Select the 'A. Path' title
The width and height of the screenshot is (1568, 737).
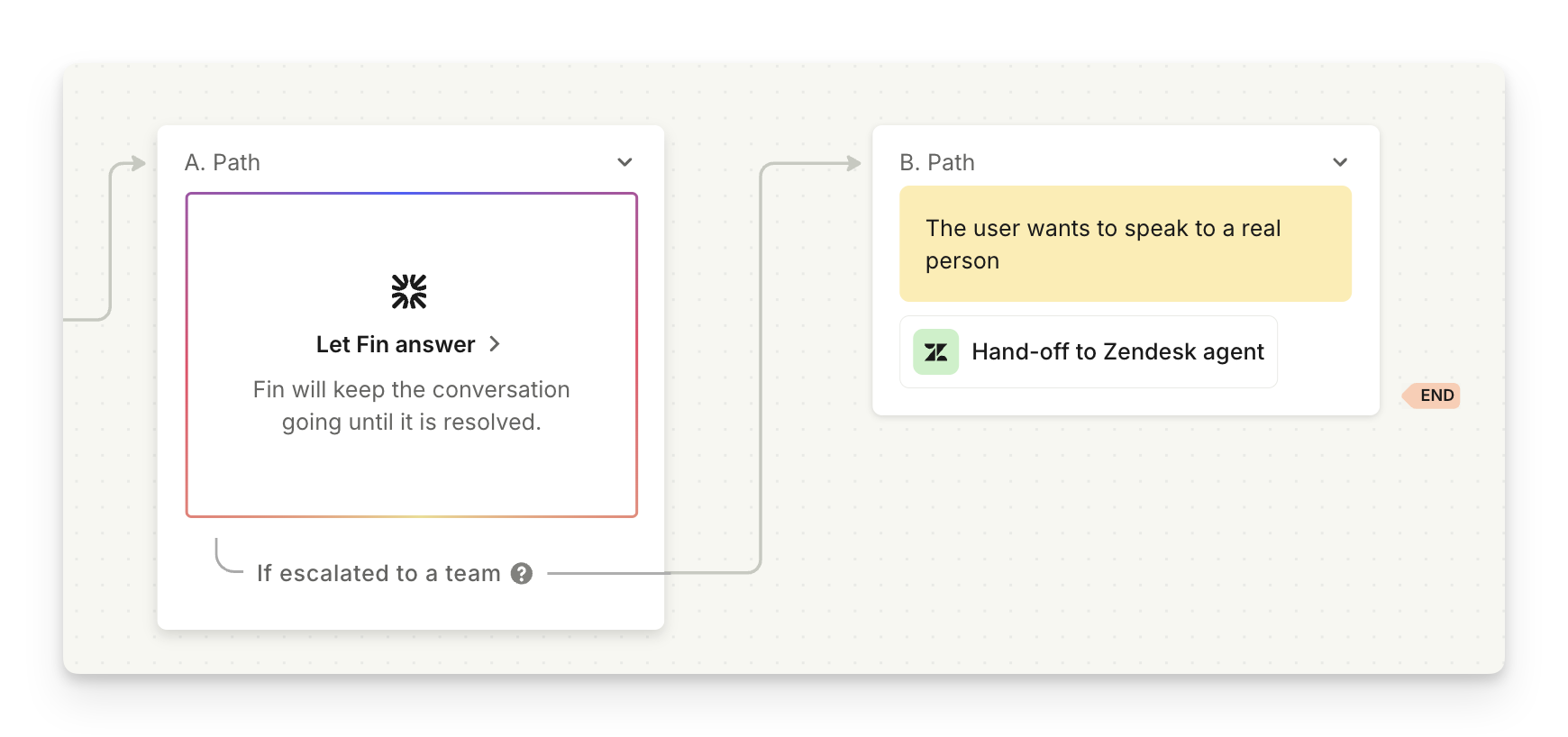pyautogui.click(x=223, y=163)
